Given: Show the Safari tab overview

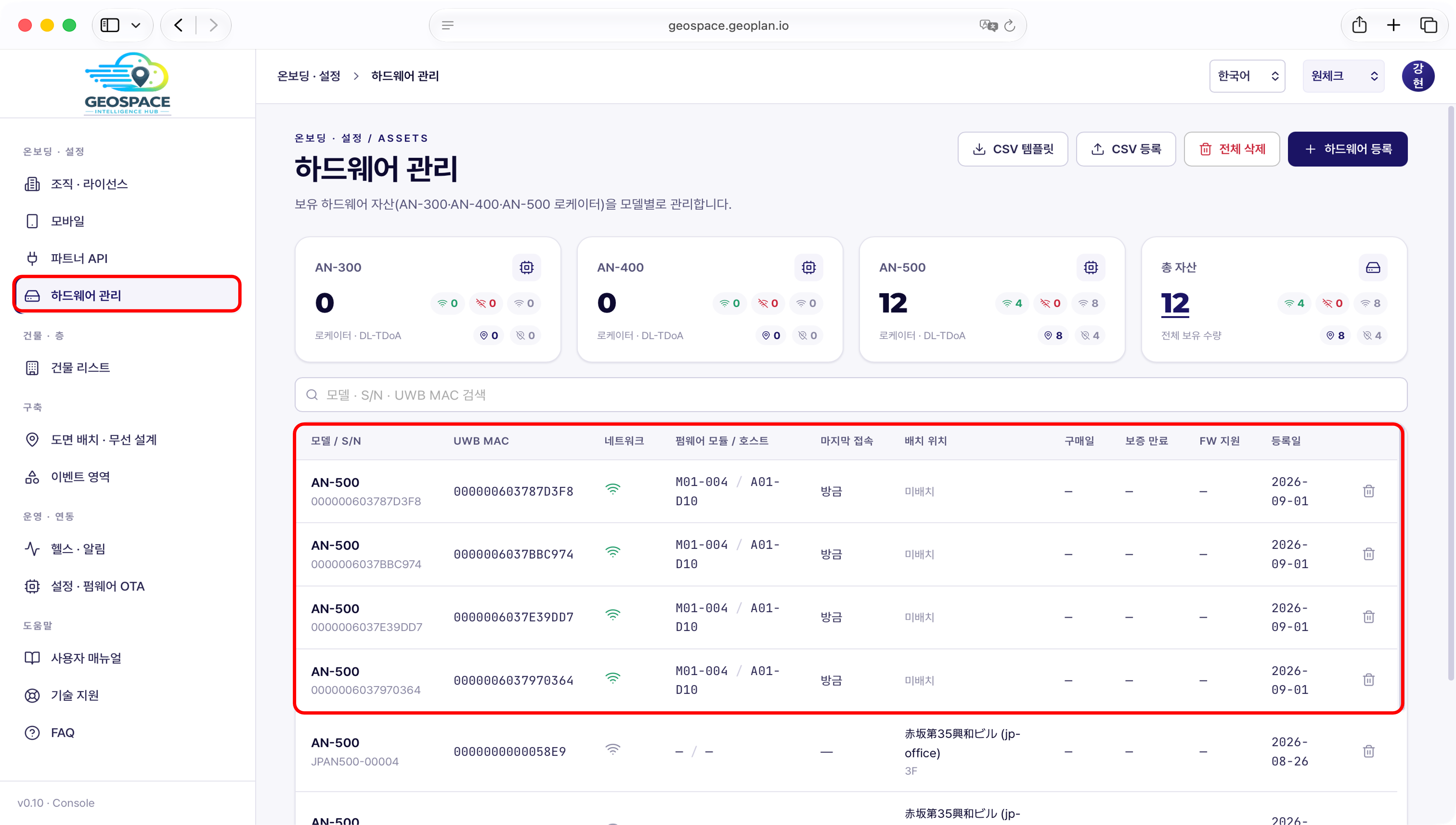Looking at the screenshot, I should [1428, 25].
